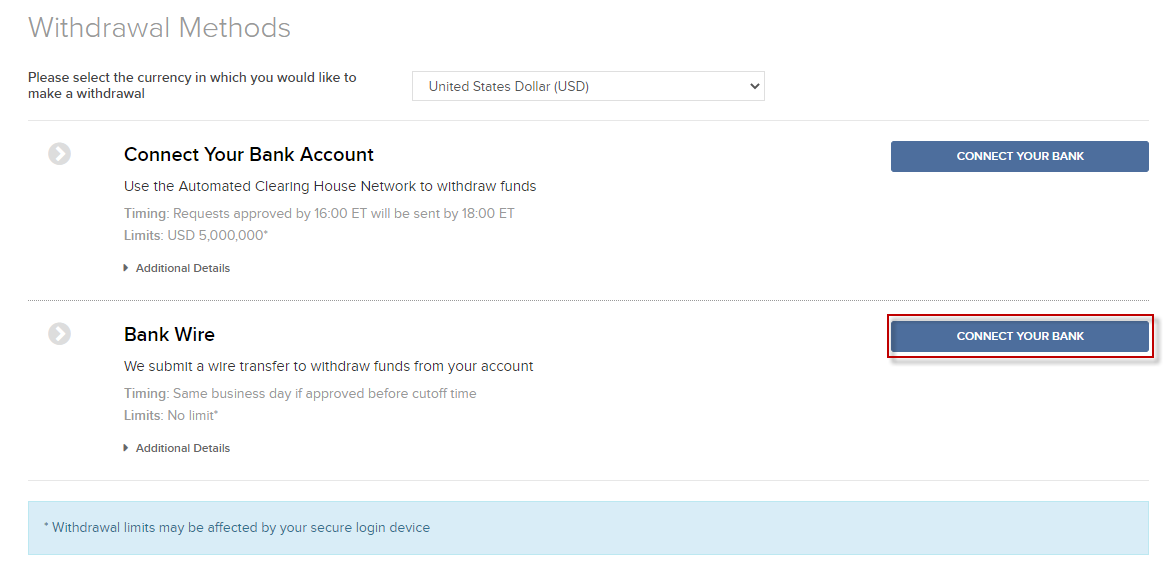The height and width of the screenshot is (576, 1169).
Task: Click the text 'Limits: No limit*'
Action: [171, 416]
